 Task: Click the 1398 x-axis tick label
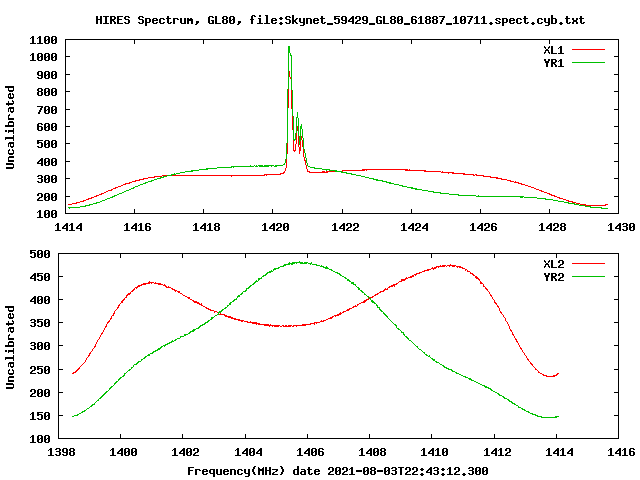coord(61,452)
